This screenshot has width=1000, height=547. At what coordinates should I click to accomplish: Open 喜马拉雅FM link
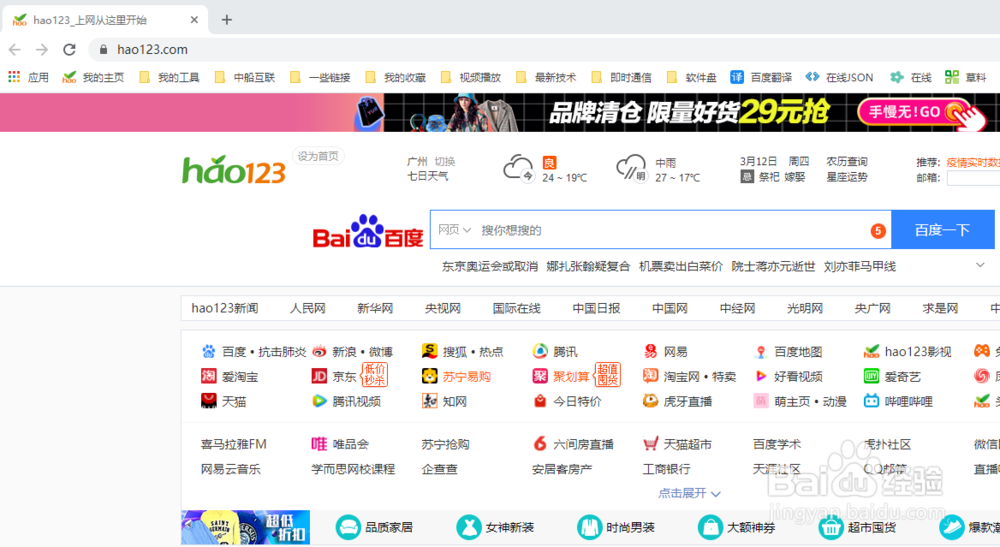(233, 444)
